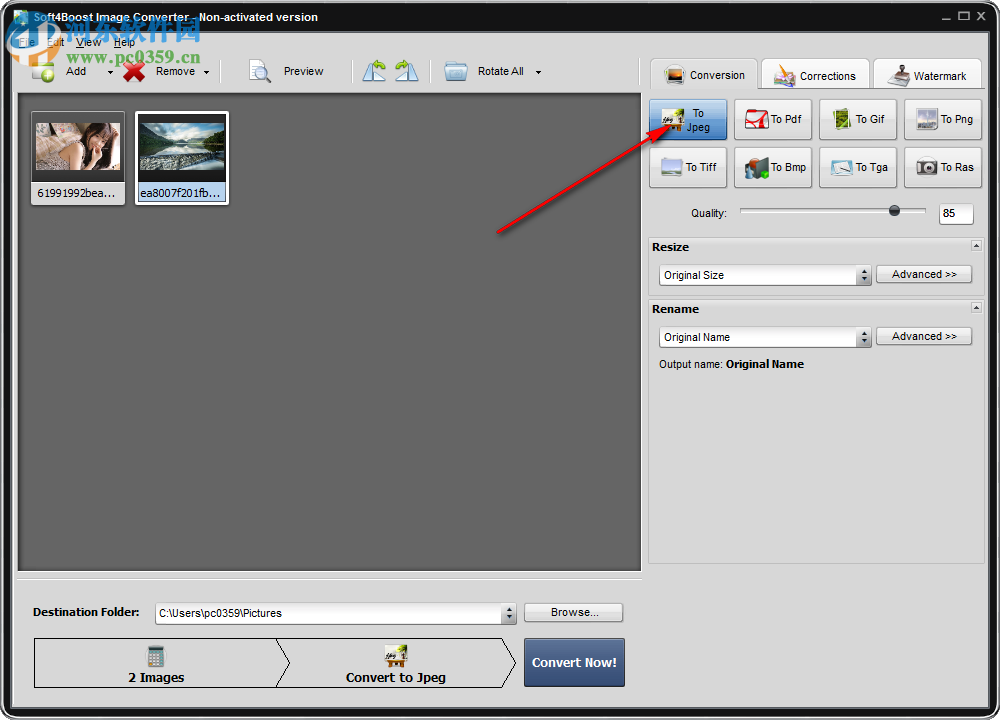Open the Original Size resize dropdown
The width and height of the screenshot is (1000, 720).
866,274
